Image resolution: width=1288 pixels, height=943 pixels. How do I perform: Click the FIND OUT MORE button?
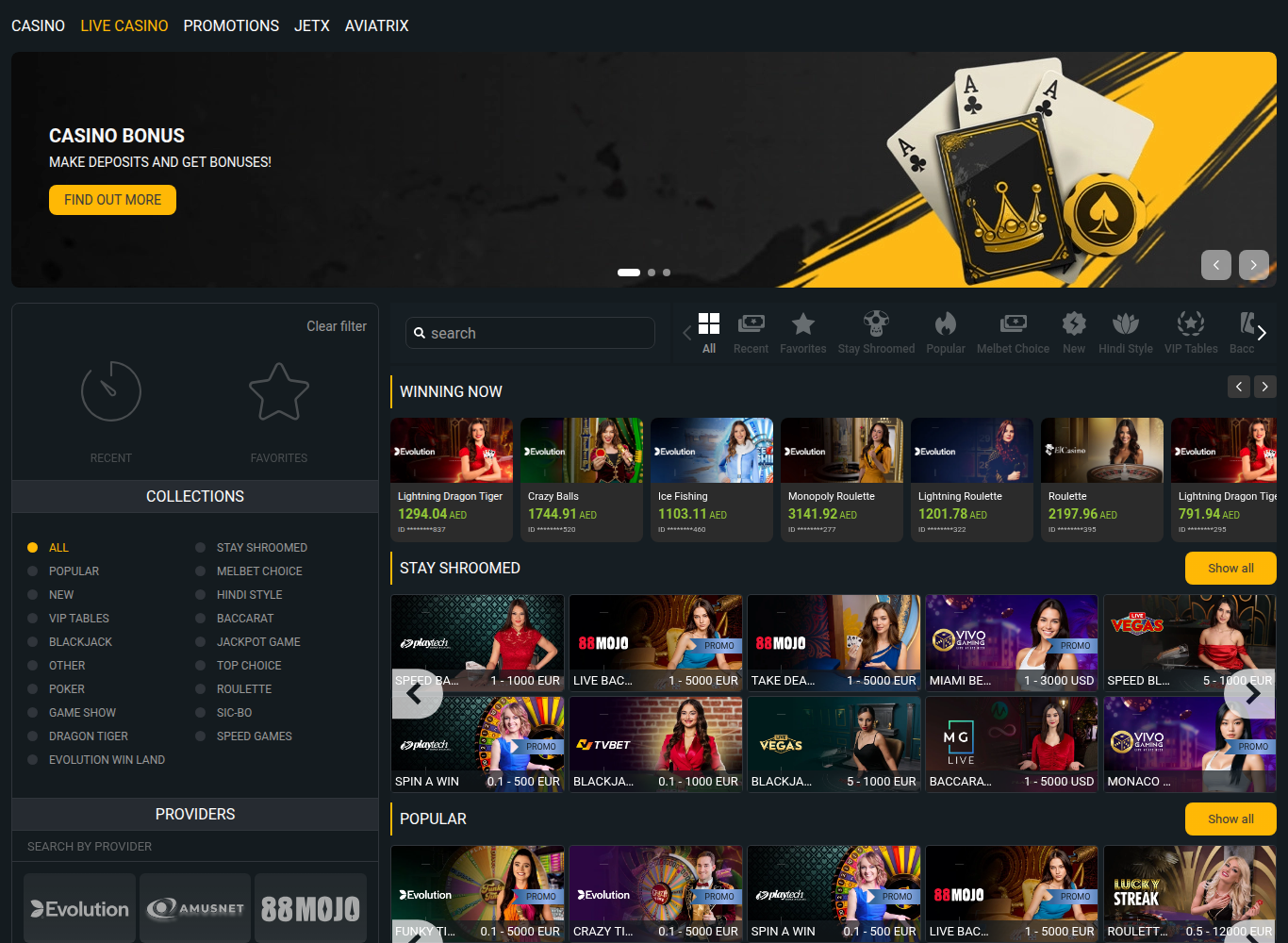pos(112,200)
